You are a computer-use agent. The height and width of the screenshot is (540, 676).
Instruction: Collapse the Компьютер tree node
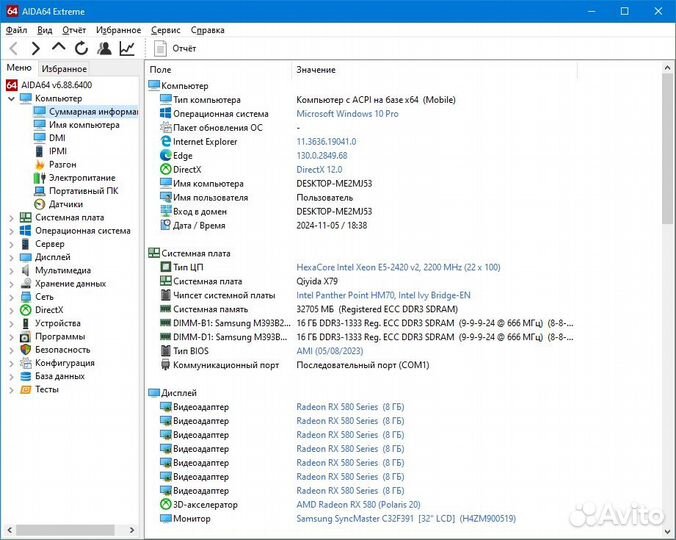(x=12, y=99)
